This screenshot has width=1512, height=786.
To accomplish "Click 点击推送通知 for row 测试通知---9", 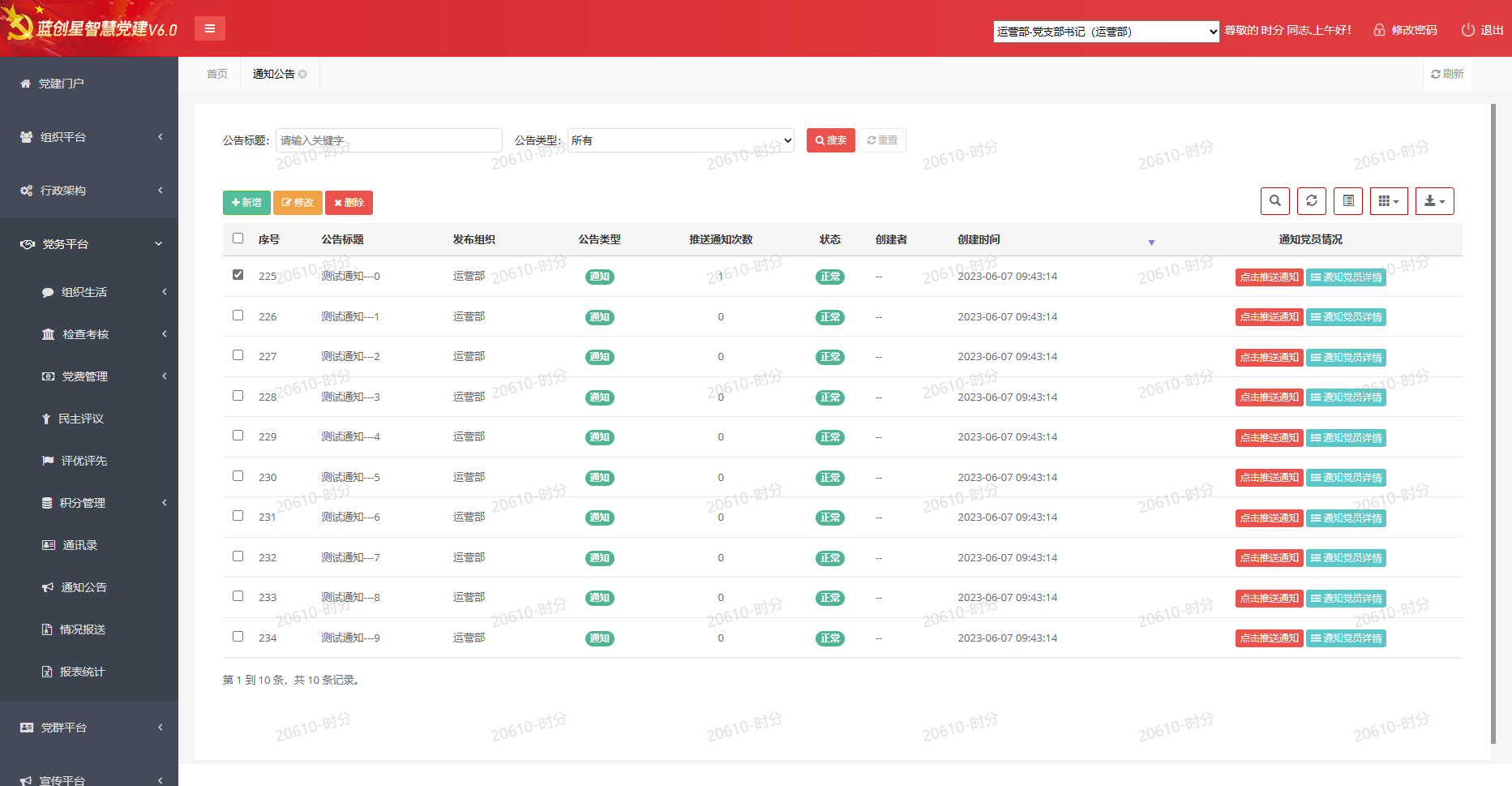I will 1270,638.
